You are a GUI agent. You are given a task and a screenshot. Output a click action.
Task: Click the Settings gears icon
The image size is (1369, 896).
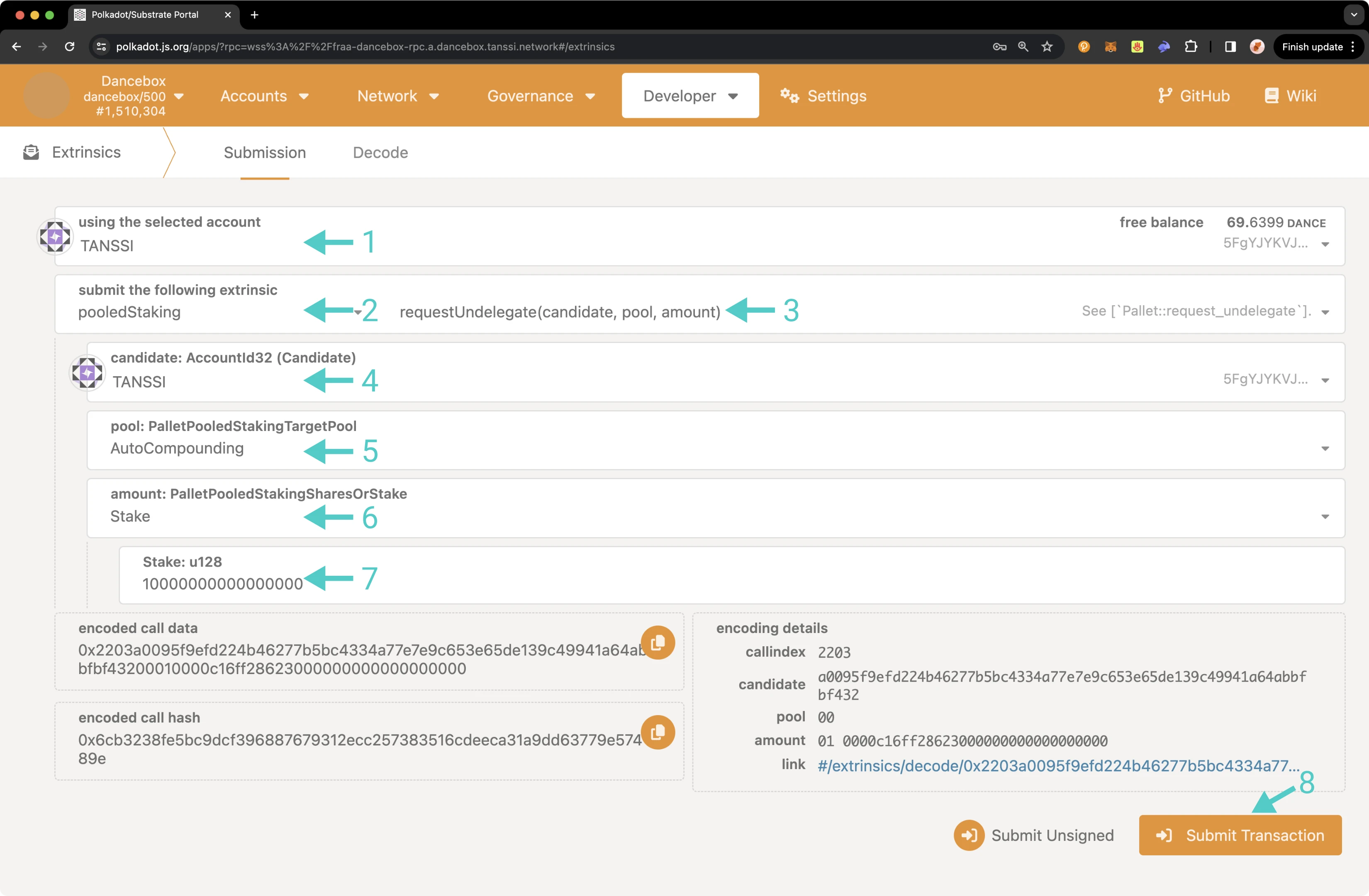pyautogui.click(x=789, y=95)
